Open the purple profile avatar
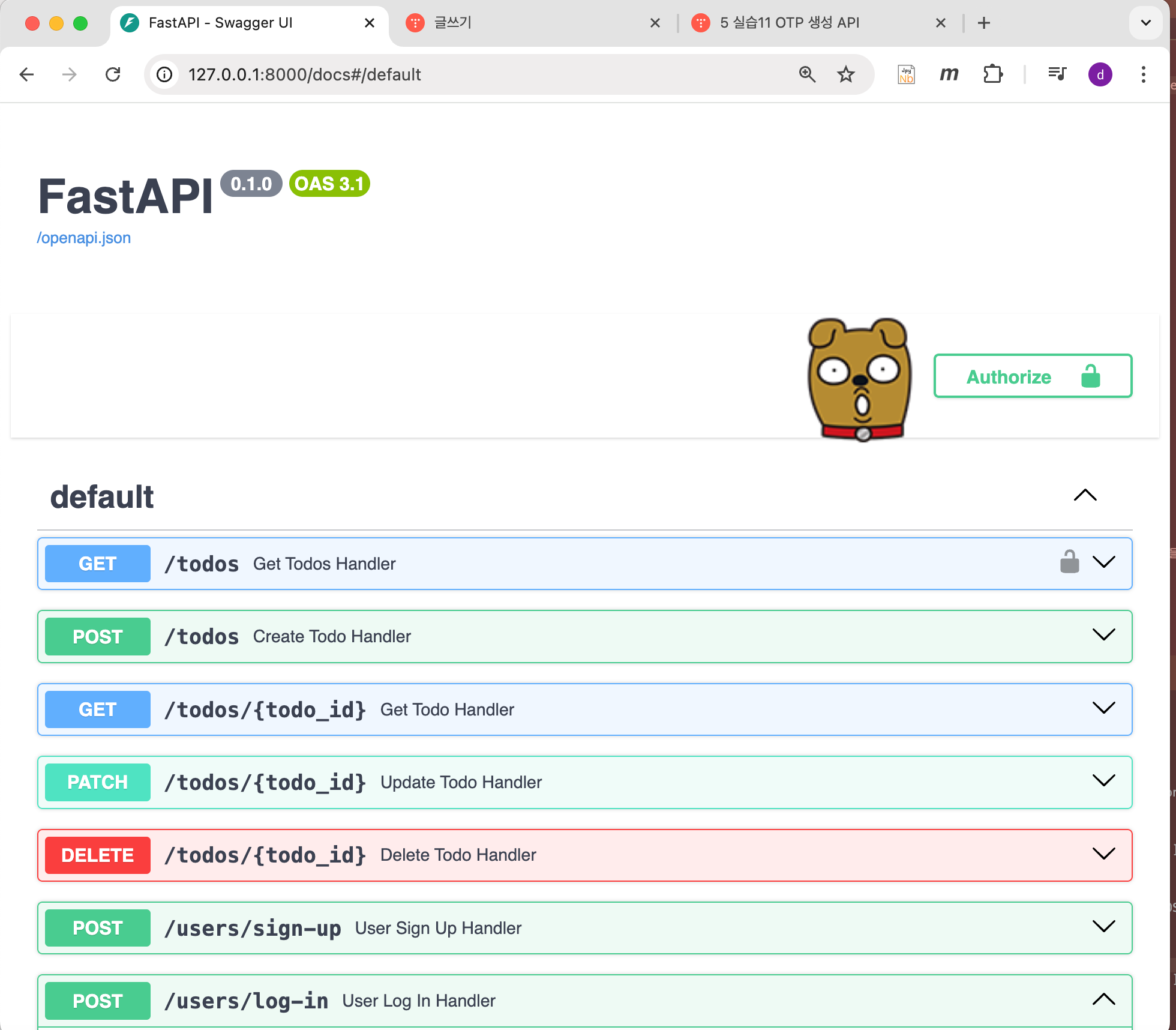The image size is (1176, 1030). click(1100, 74)
